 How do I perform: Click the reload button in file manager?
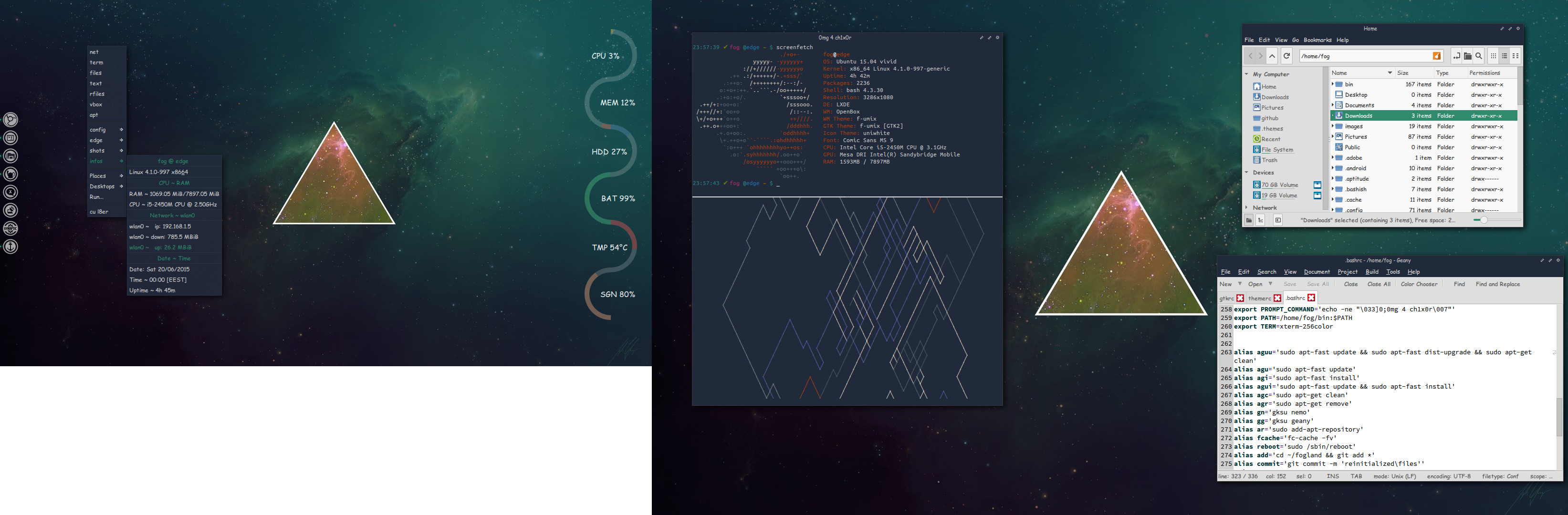click(x=1287, y=56)
